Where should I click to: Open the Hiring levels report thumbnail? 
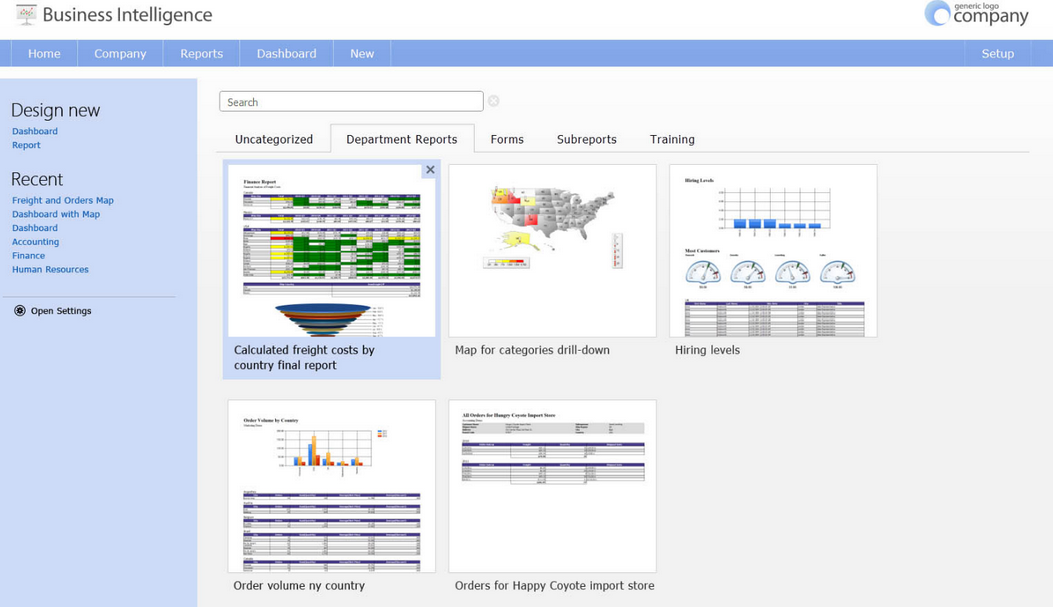[773, 250]
